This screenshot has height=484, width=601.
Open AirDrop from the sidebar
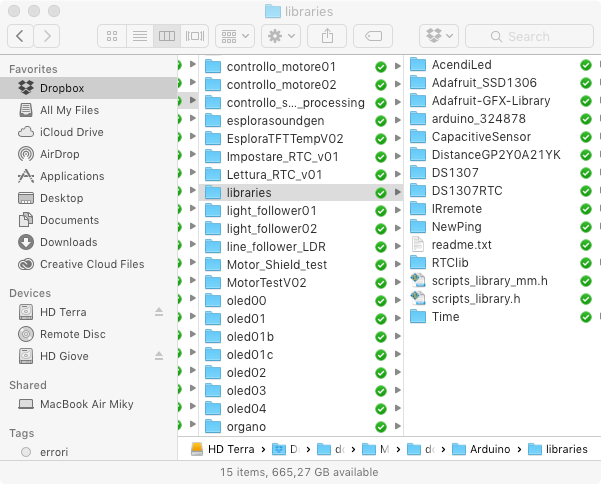pyautogui.click(x=58, y=154)
